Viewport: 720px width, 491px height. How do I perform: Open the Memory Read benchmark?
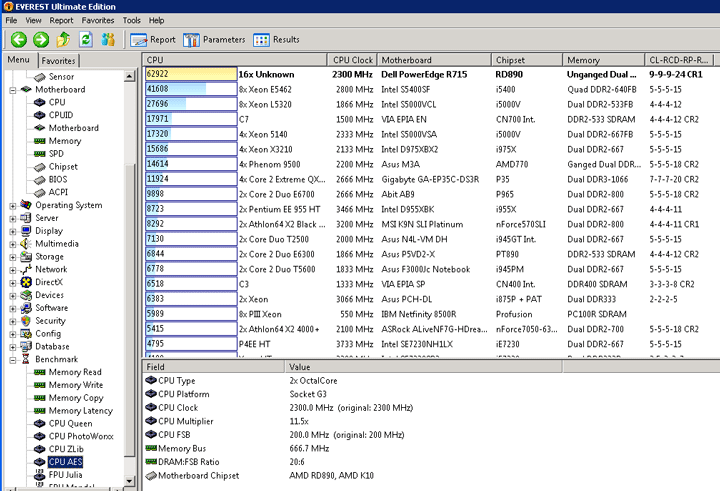75,372
